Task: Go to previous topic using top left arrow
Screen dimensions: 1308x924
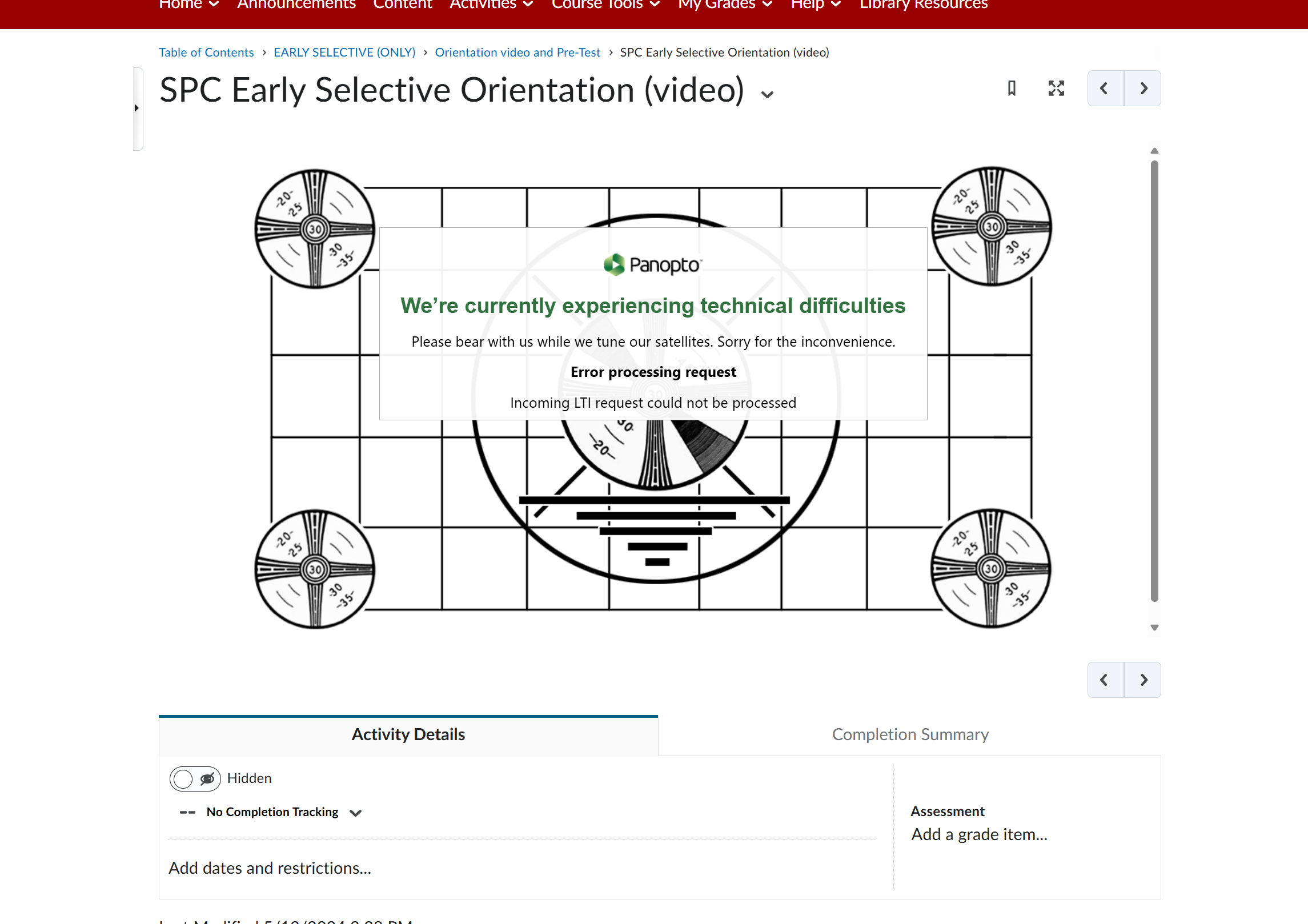Action: pos(1105,89)
